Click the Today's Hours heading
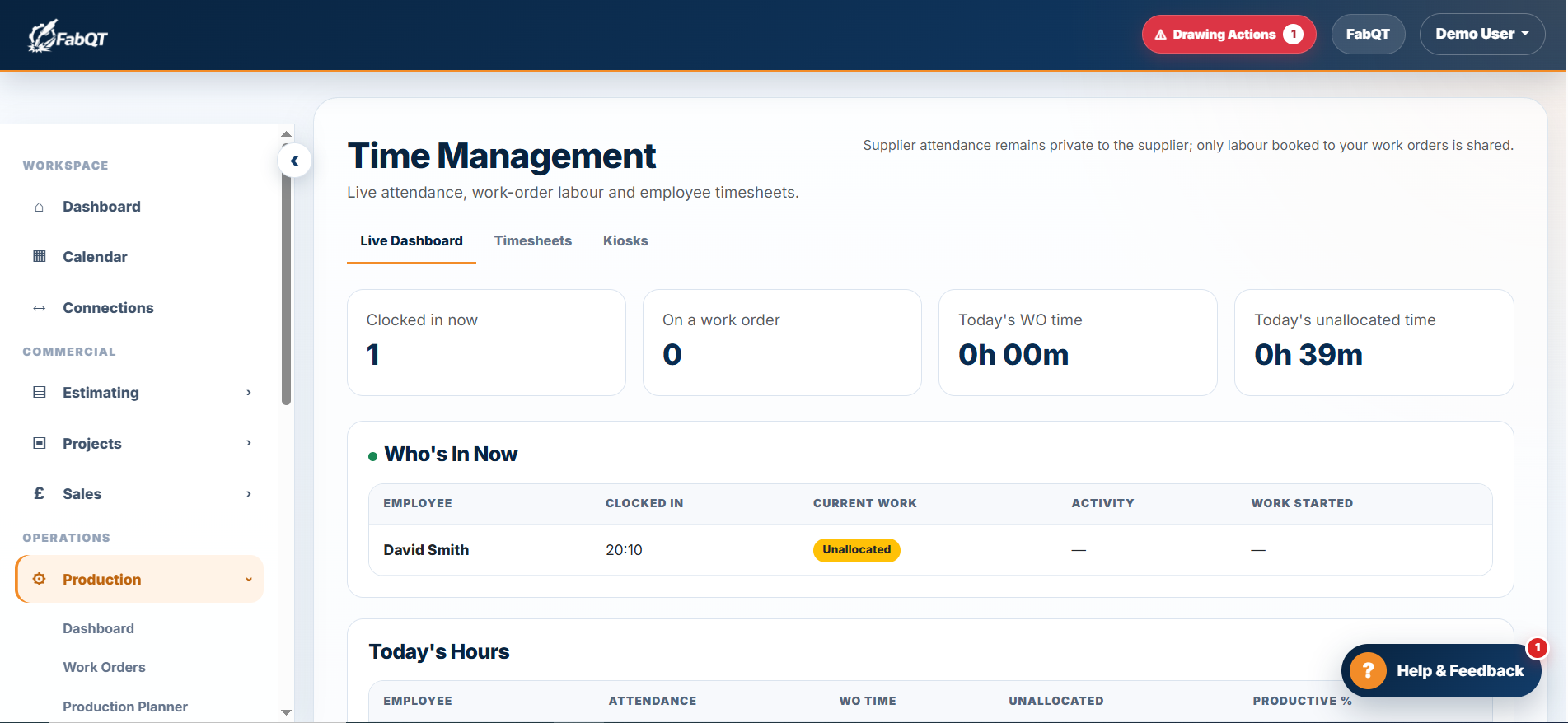The image size is (1568, 723). coord(439,652)
